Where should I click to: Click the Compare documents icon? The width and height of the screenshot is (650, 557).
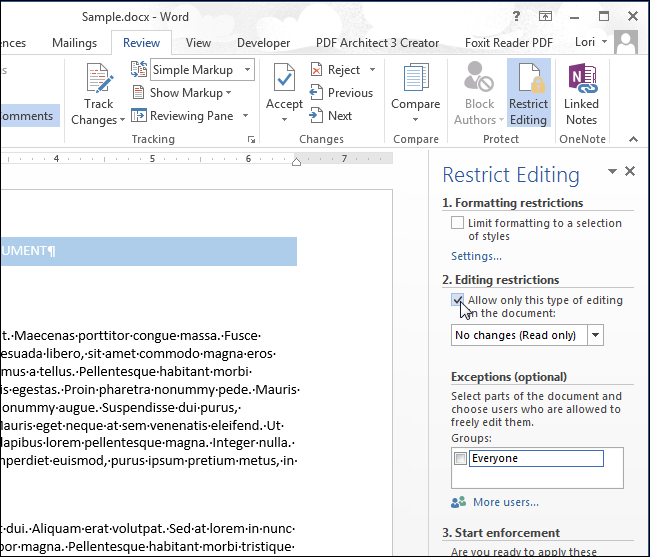tap(416, 77)
